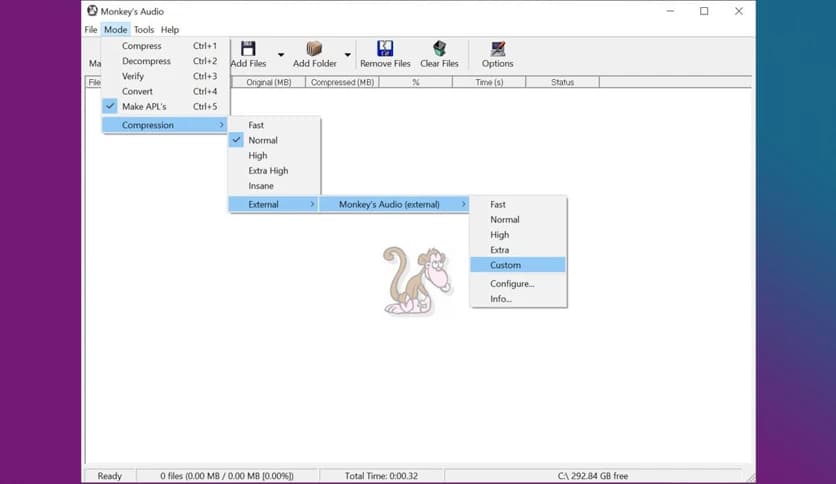The image size is (836, 484).
Task: Select Extra High compression level
Action: pyautogui.click(x=274, y=171)
